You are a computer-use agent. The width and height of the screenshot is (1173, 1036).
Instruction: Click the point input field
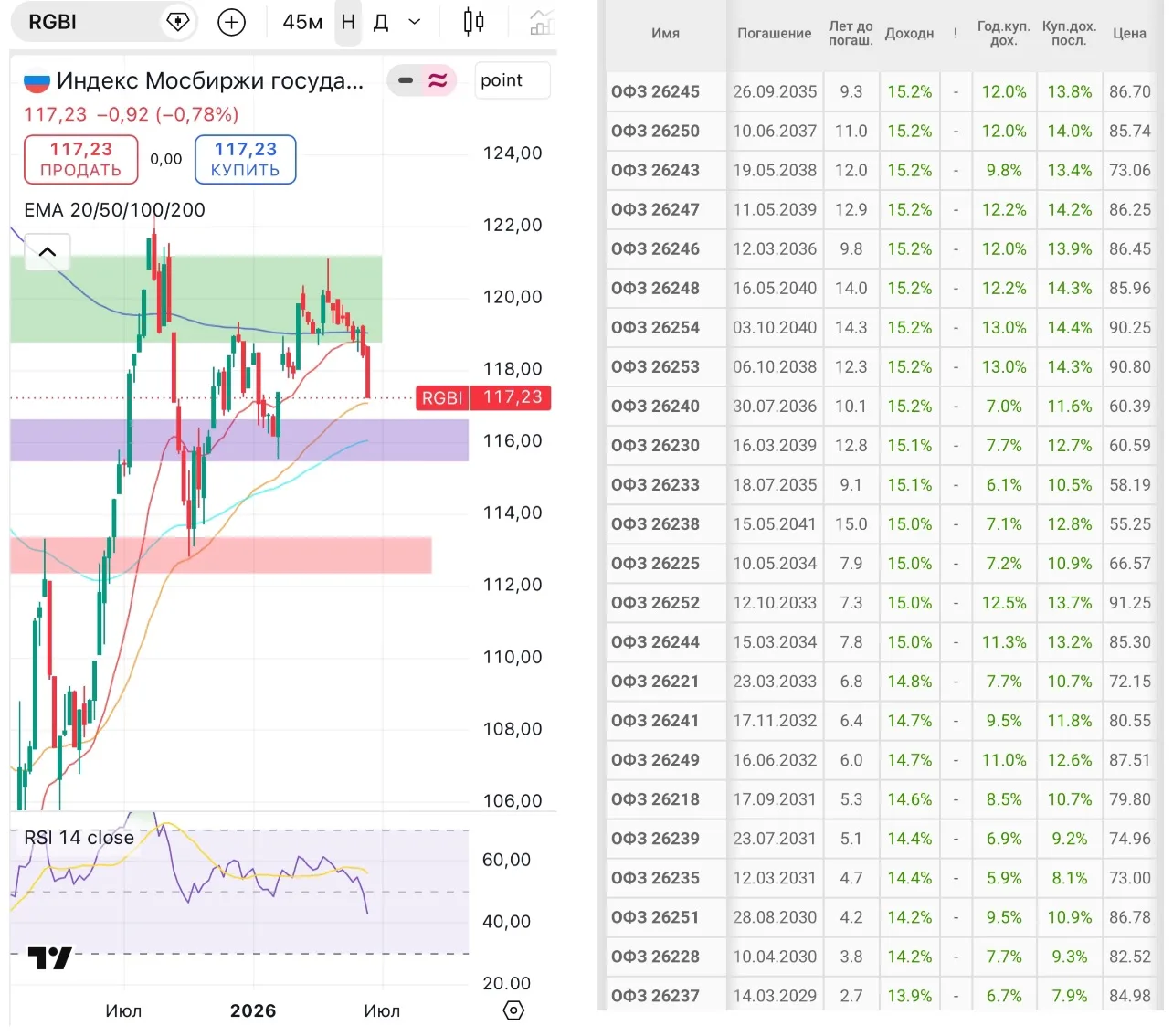coord(513,80)
